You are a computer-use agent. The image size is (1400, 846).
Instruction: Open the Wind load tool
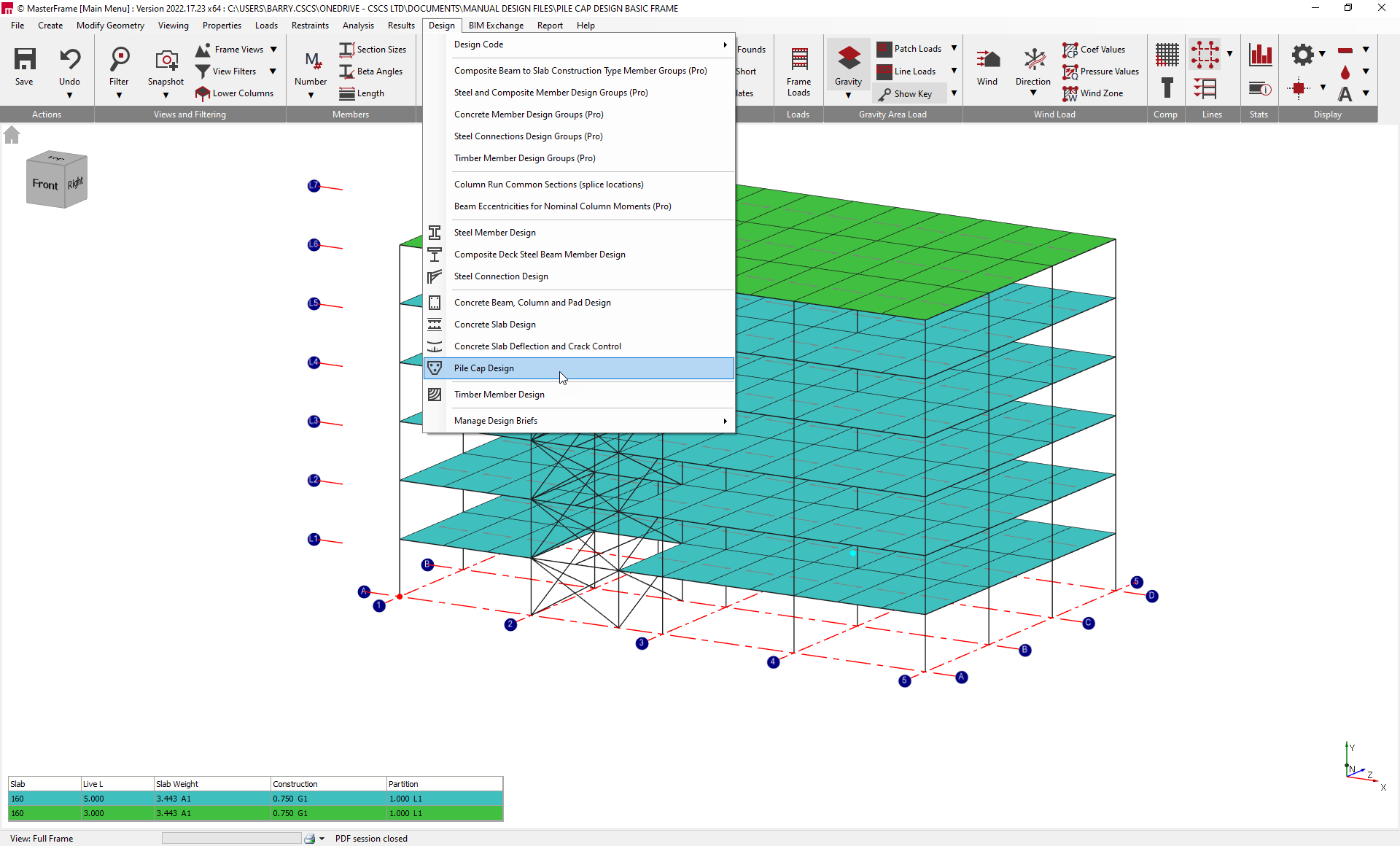pos(987,59)
